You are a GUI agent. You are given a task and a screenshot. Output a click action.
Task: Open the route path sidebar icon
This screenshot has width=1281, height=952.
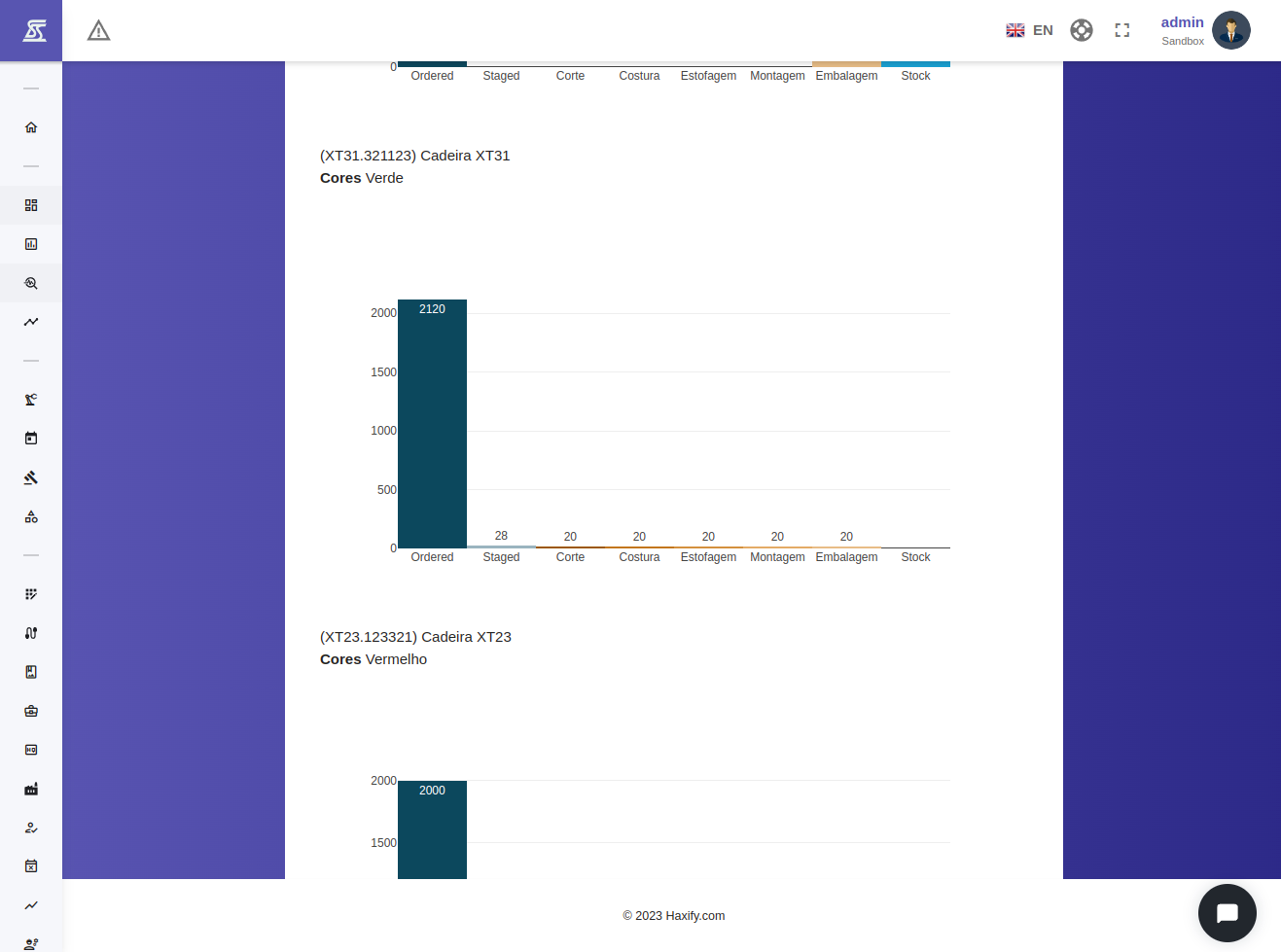[31, 633]
